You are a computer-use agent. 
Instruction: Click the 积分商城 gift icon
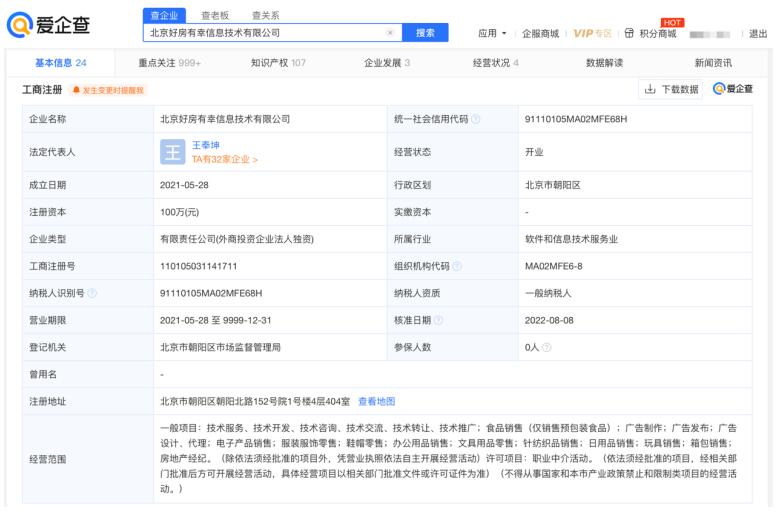(x=628, y=33)
